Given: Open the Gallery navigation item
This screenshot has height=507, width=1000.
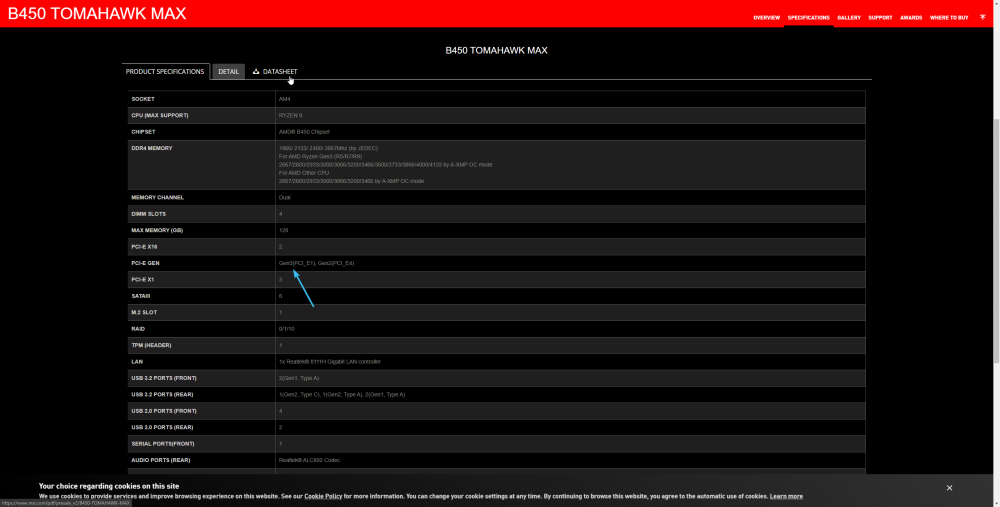Looking at the screenshot, I should click(849, 18).
